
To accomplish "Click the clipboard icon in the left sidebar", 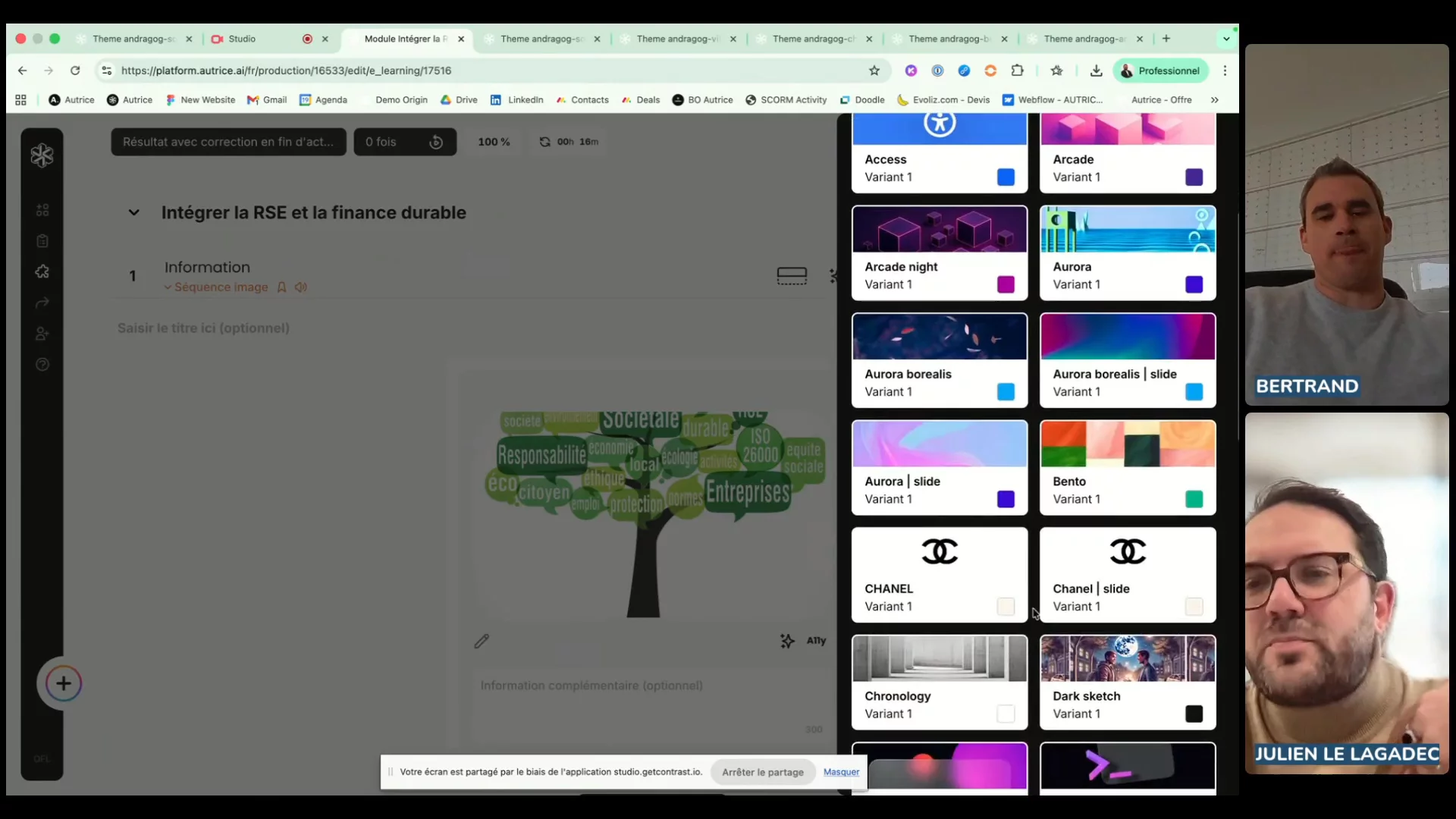I will 42,241.
